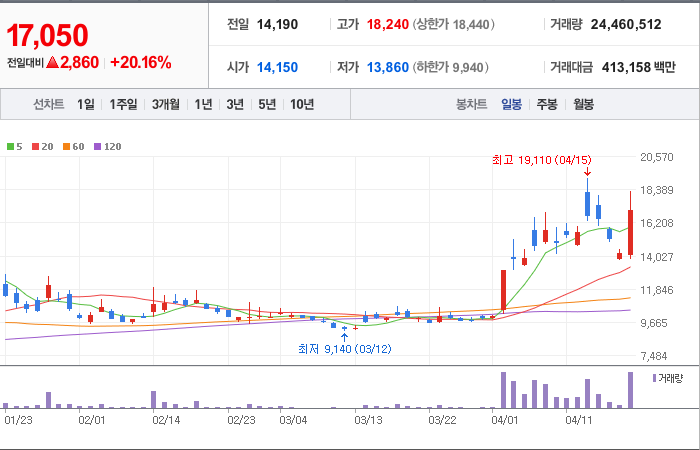Select 일봉 daily candle chart
The width and height of the screenshot is (700, 450).
(511, 104)
